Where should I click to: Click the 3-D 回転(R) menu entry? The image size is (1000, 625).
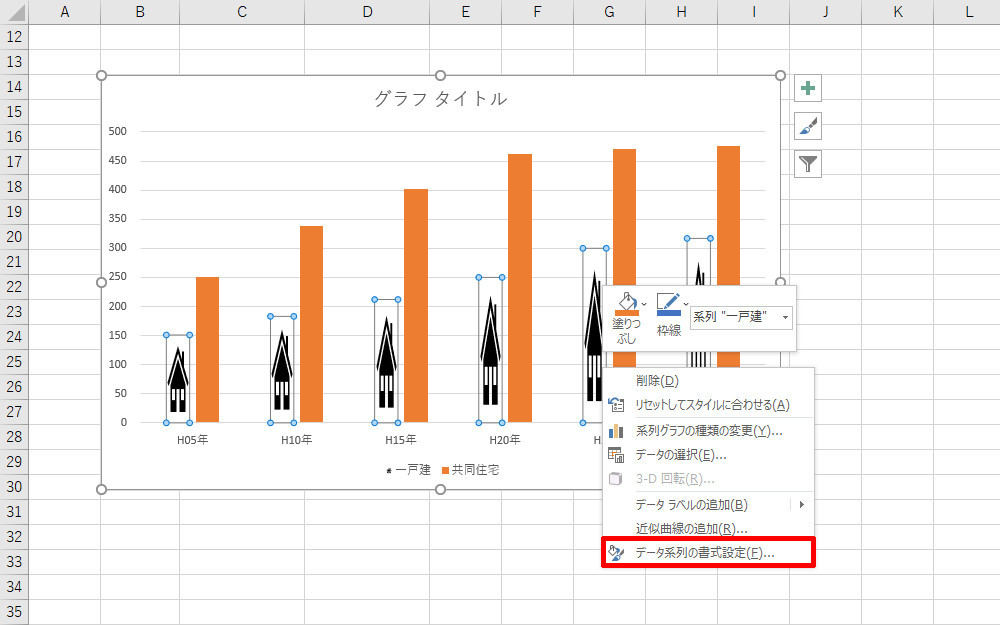click(708, 479)
